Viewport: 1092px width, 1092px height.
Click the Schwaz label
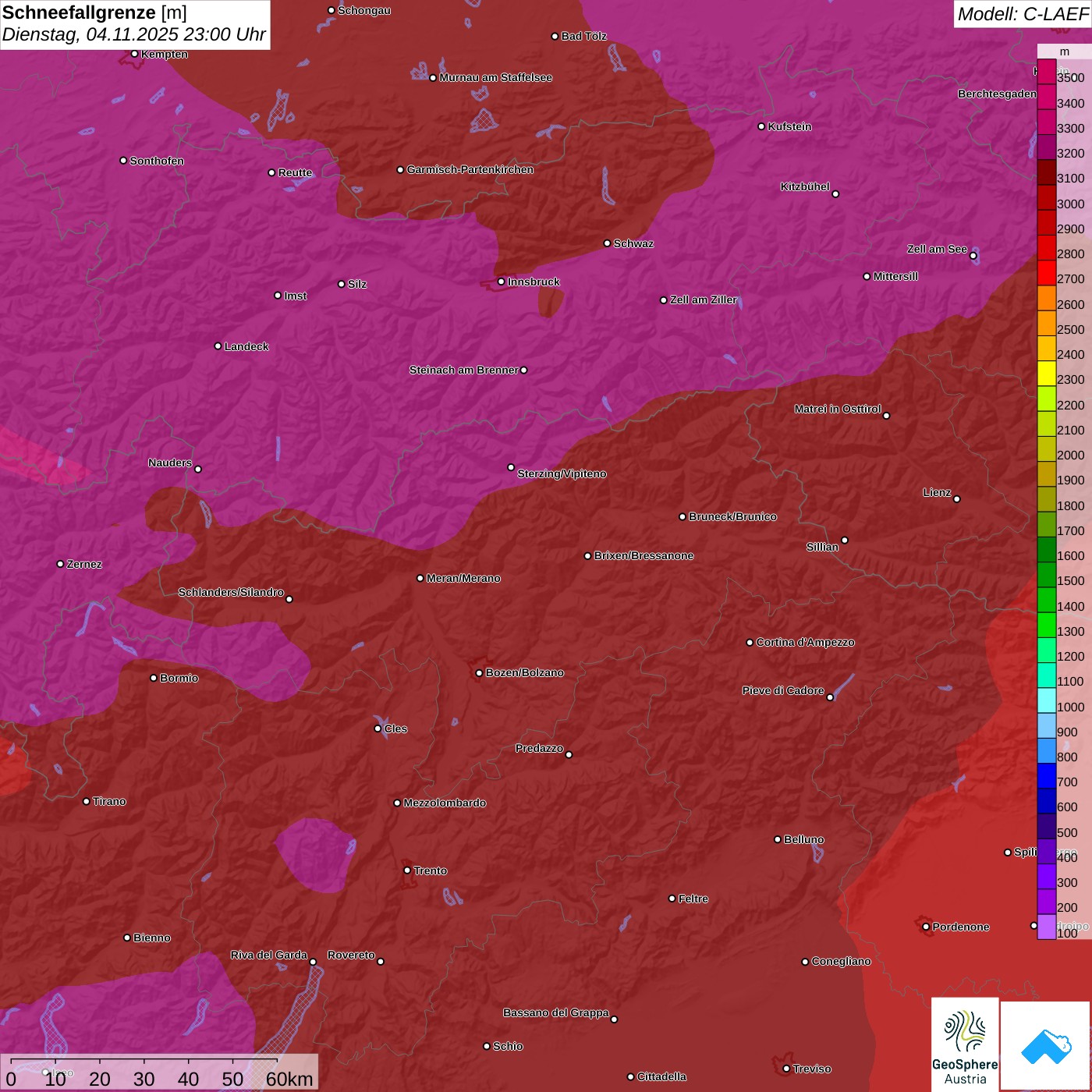633,243
